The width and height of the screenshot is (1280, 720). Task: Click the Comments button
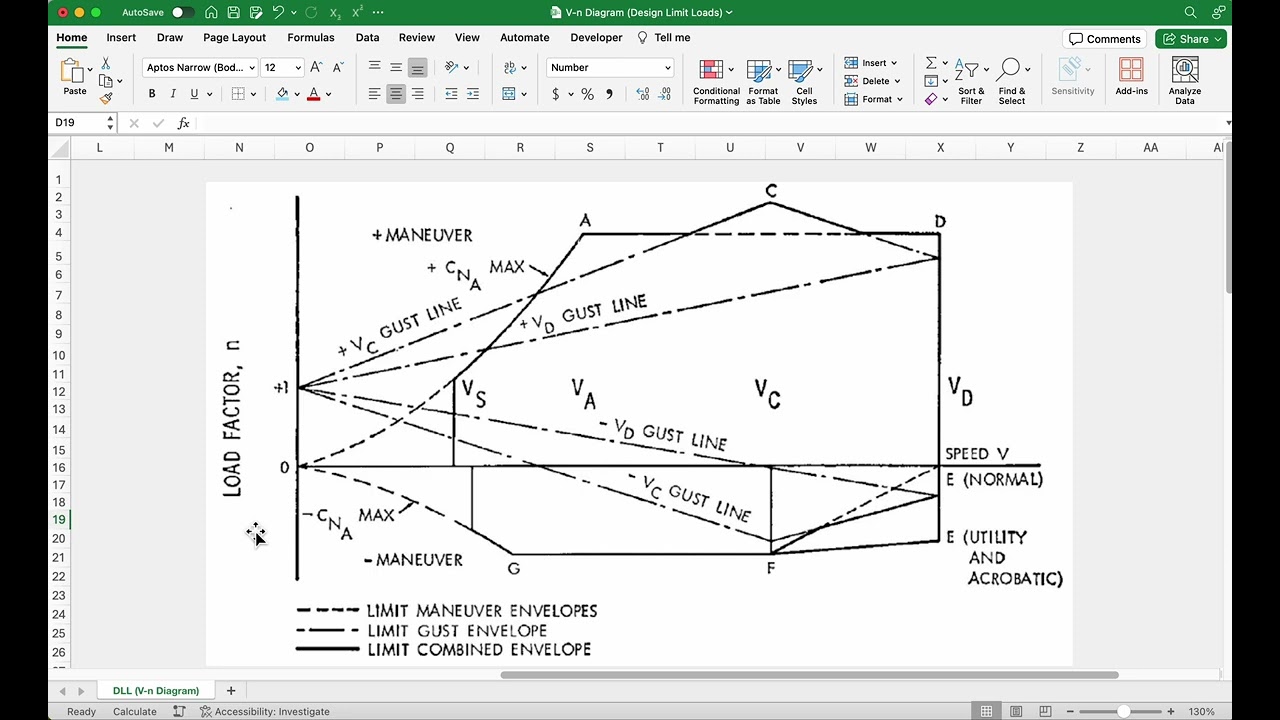coord(1104,39)
